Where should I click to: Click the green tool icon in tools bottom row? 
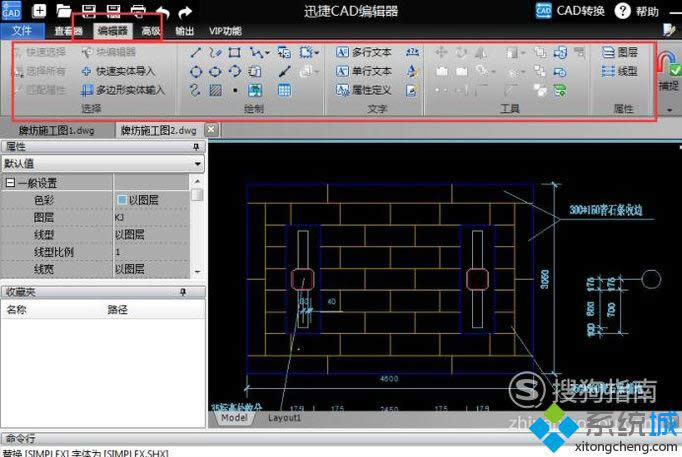tap(560, 90)
